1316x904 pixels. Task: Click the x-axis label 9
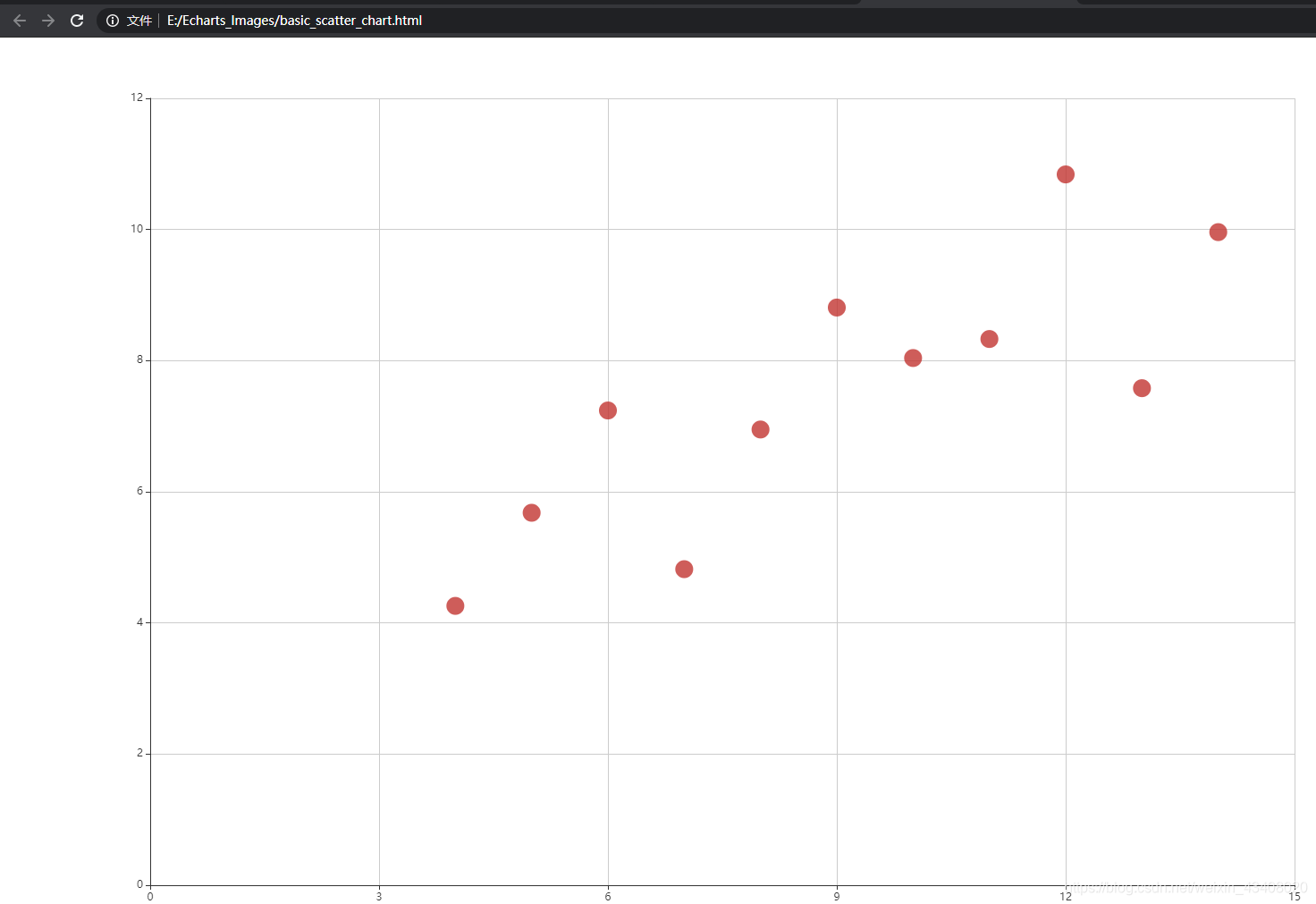[837, 897]
